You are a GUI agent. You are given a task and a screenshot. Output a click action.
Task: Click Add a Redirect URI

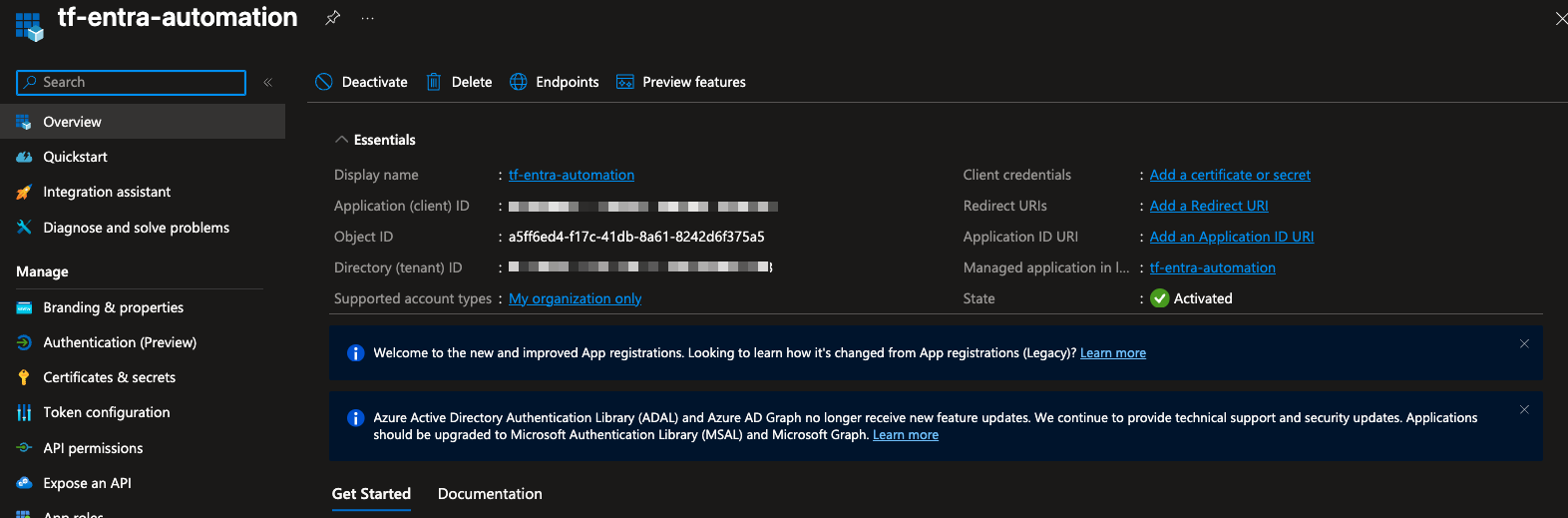point(1209,206)
